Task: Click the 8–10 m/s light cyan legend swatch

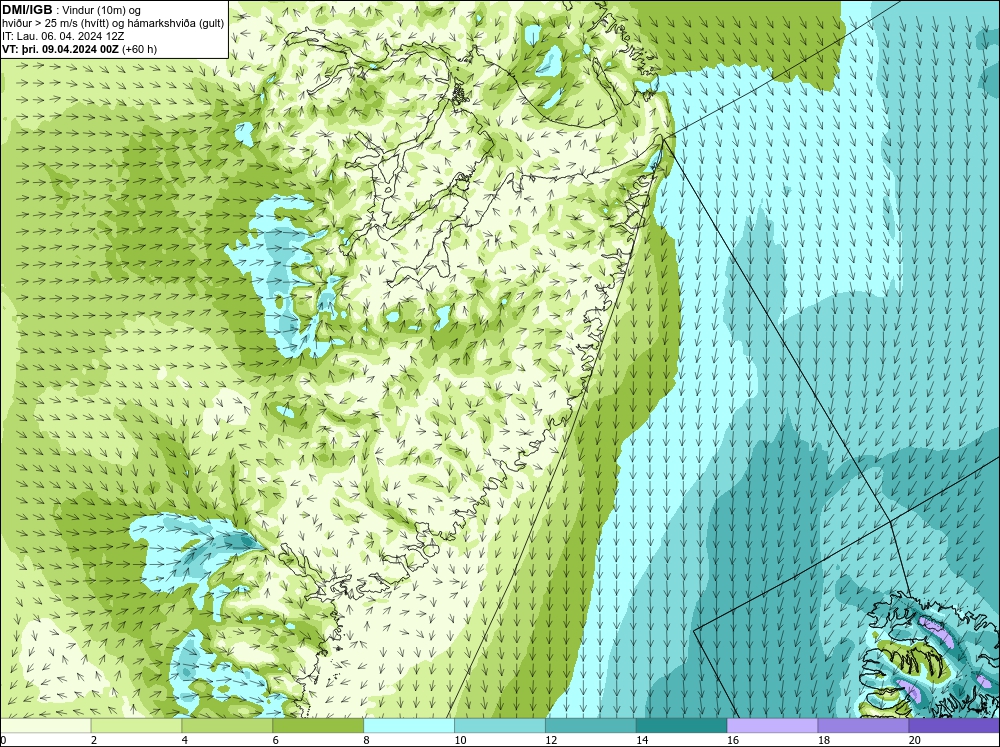Action: point(409,725)
